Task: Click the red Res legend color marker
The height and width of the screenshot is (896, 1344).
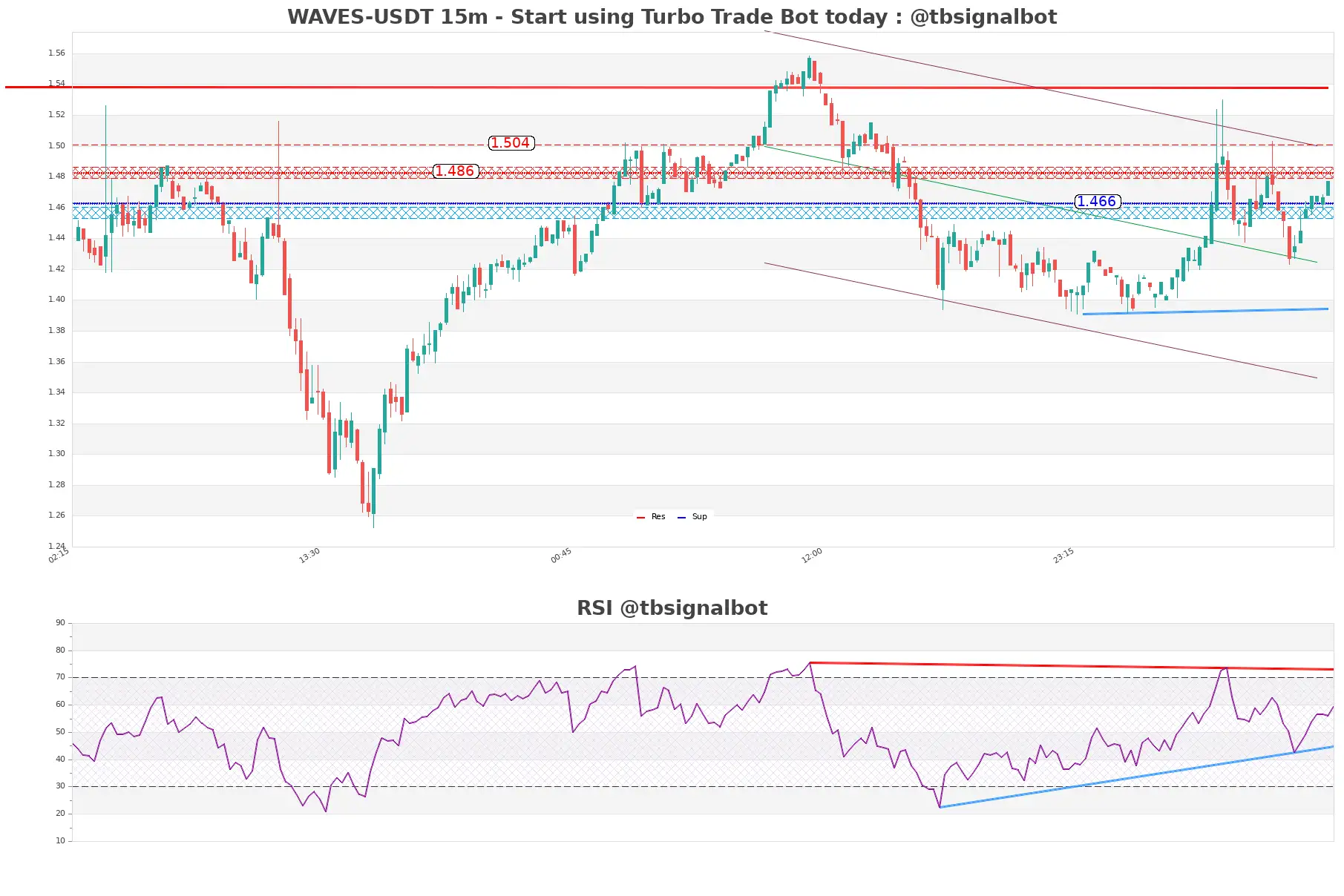Action: pyautogui.click(x=640, y=518)
